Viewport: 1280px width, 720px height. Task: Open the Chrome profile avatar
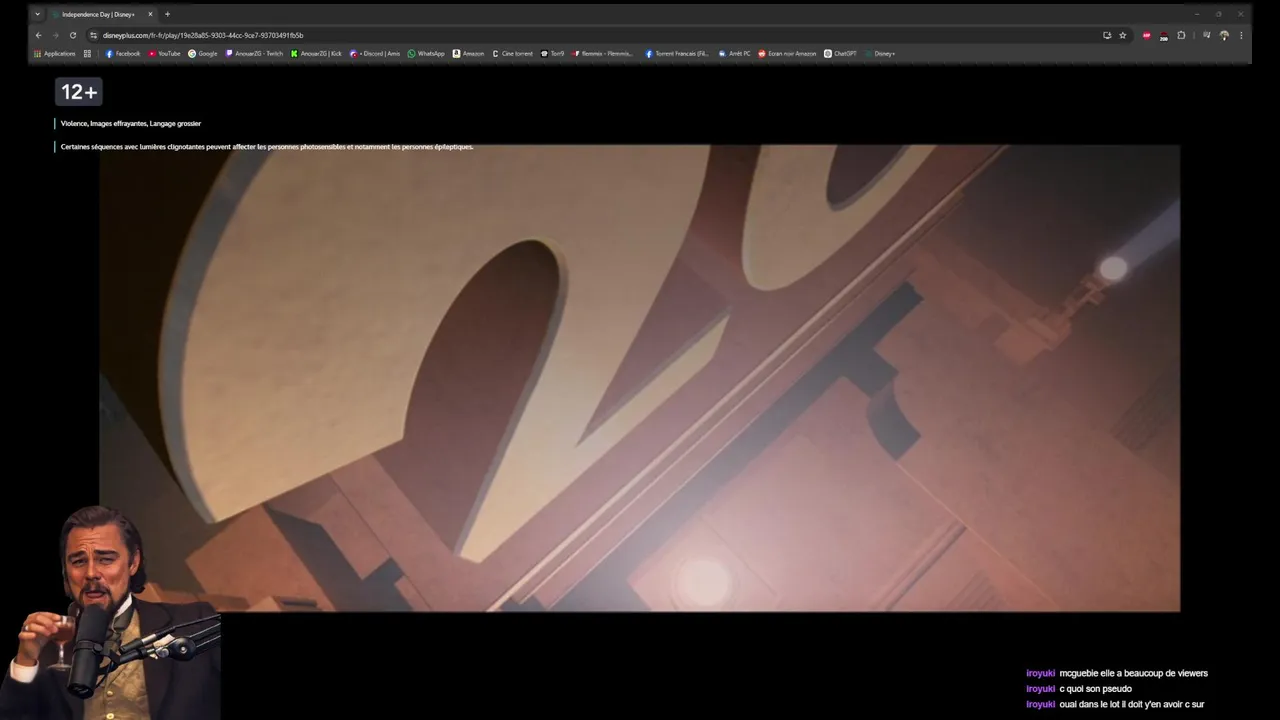pyautogui.click(x=1224, y=35)
